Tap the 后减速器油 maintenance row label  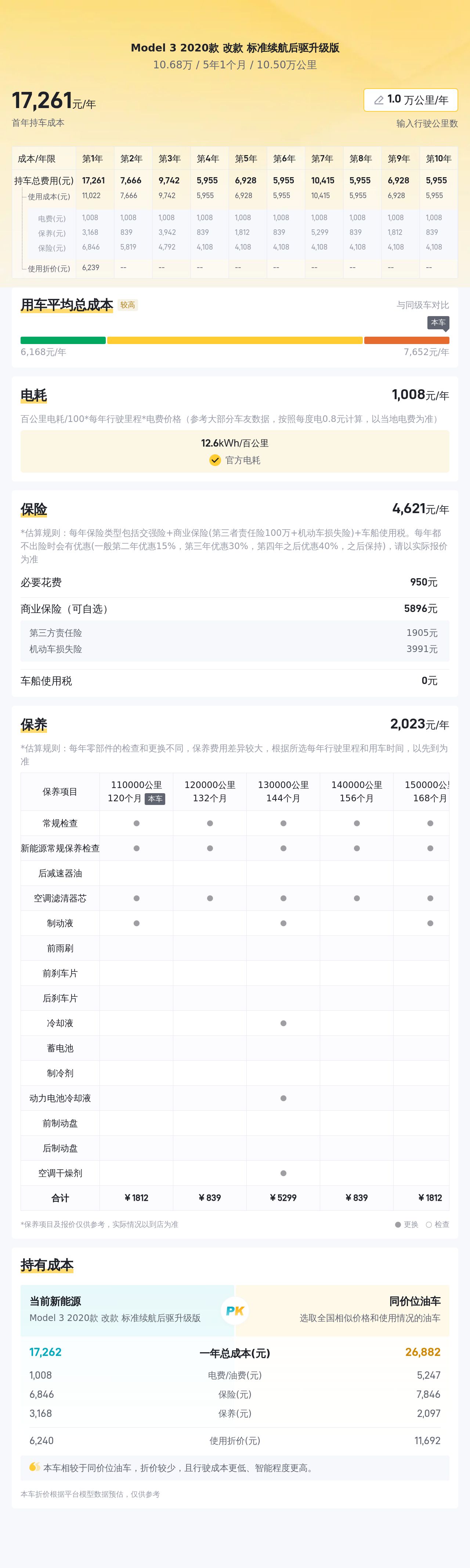60,873
